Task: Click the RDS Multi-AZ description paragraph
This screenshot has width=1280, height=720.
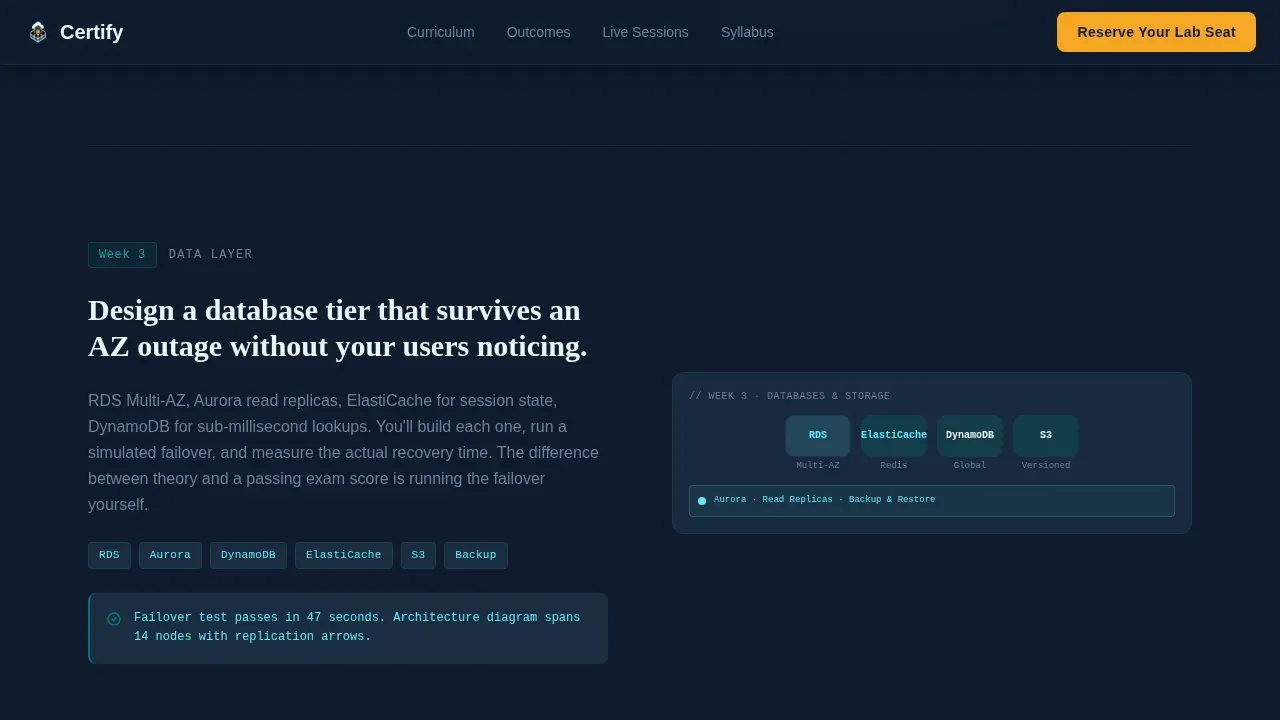Action: [344, 453]
